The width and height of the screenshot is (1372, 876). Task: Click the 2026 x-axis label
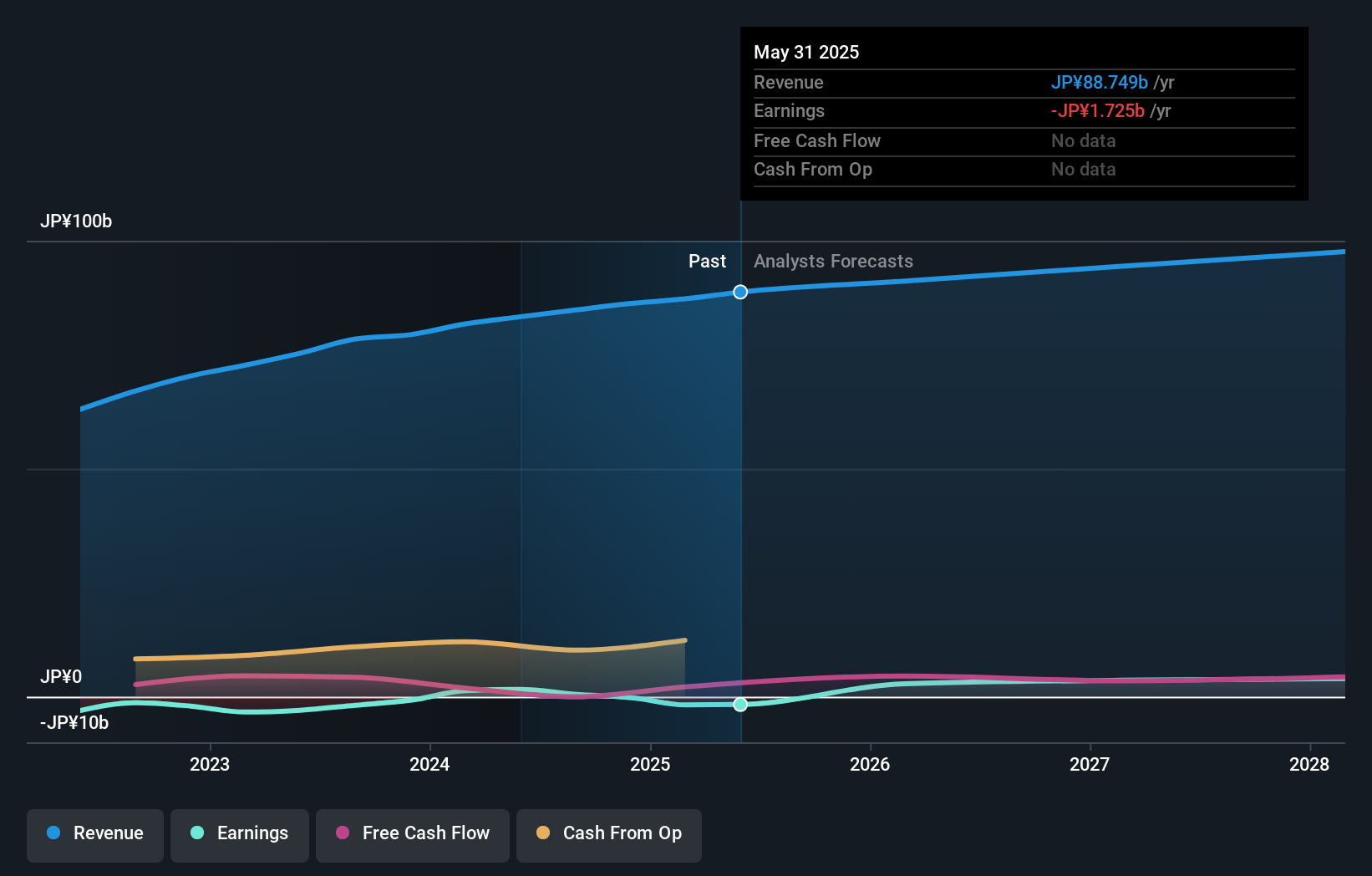click(x=870, y=764)
